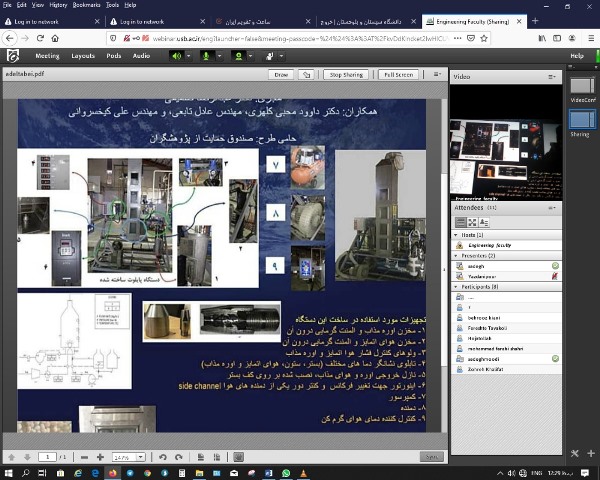Click the Draw button

tap(281, 75)
